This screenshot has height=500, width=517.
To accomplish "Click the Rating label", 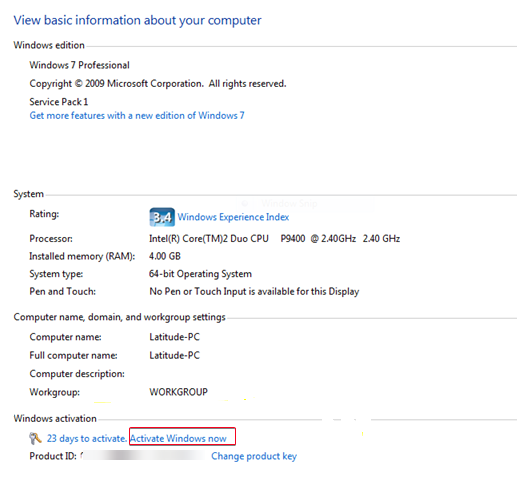I will point(44,214).
